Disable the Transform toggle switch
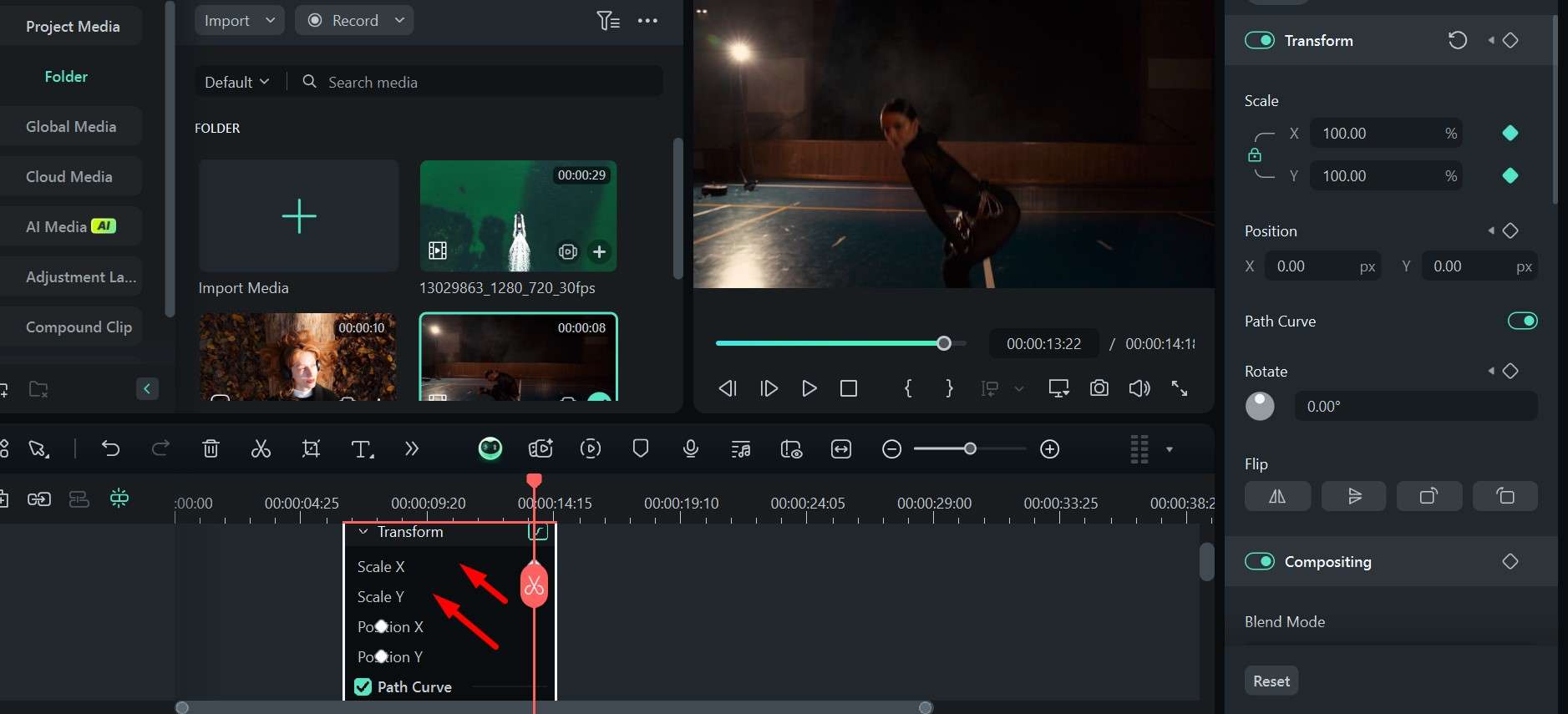Screen dimensions: 1568x714 pyautogui.click(x=1259, y=41)
